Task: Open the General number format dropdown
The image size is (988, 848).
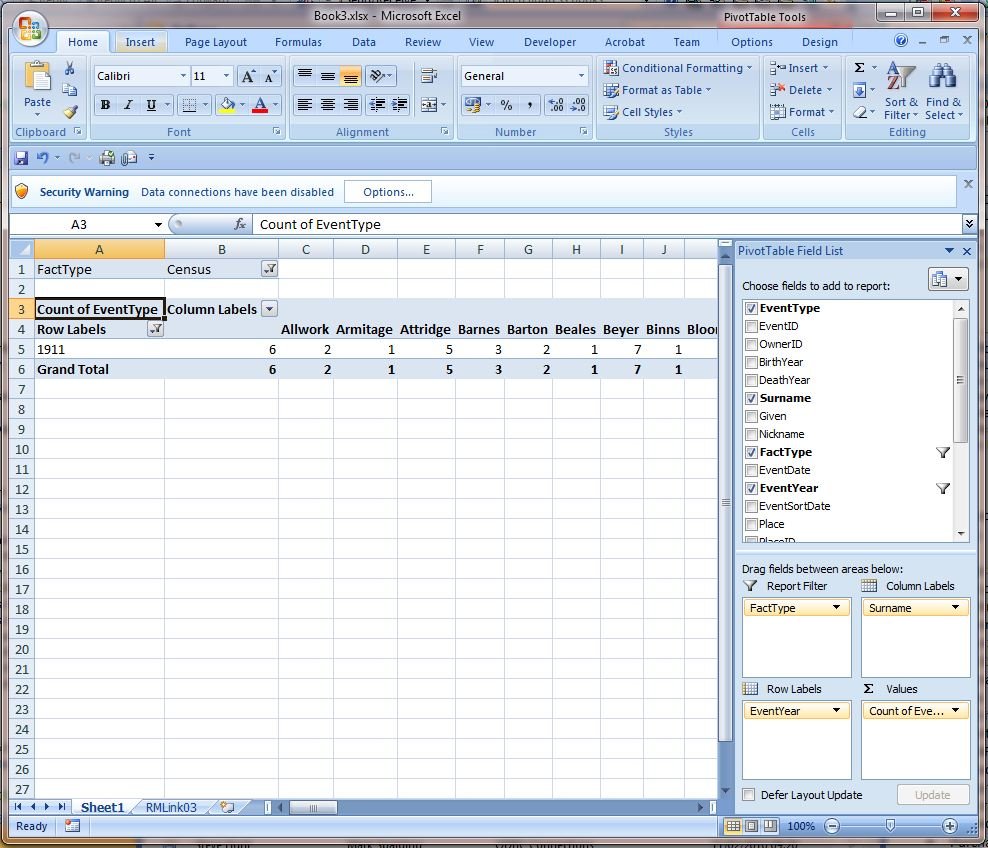Action: pos(581,76)
